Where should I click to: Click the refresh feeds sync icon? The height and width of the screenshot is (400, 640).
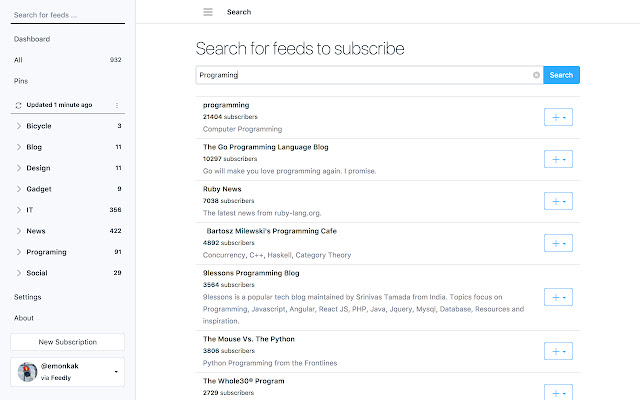[x=18, y=104]
